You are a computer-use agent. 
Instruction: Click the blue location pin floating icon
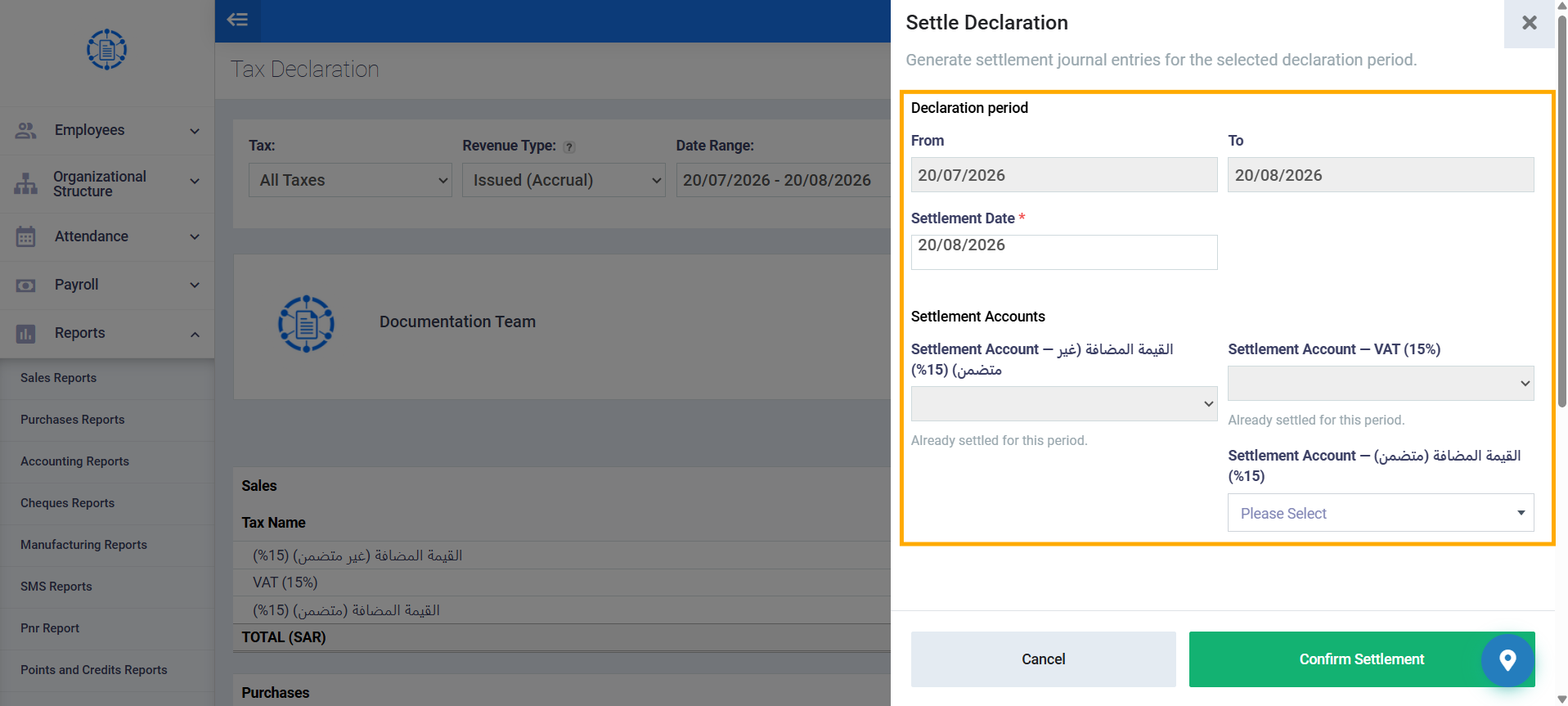[x=1507, y=659]
